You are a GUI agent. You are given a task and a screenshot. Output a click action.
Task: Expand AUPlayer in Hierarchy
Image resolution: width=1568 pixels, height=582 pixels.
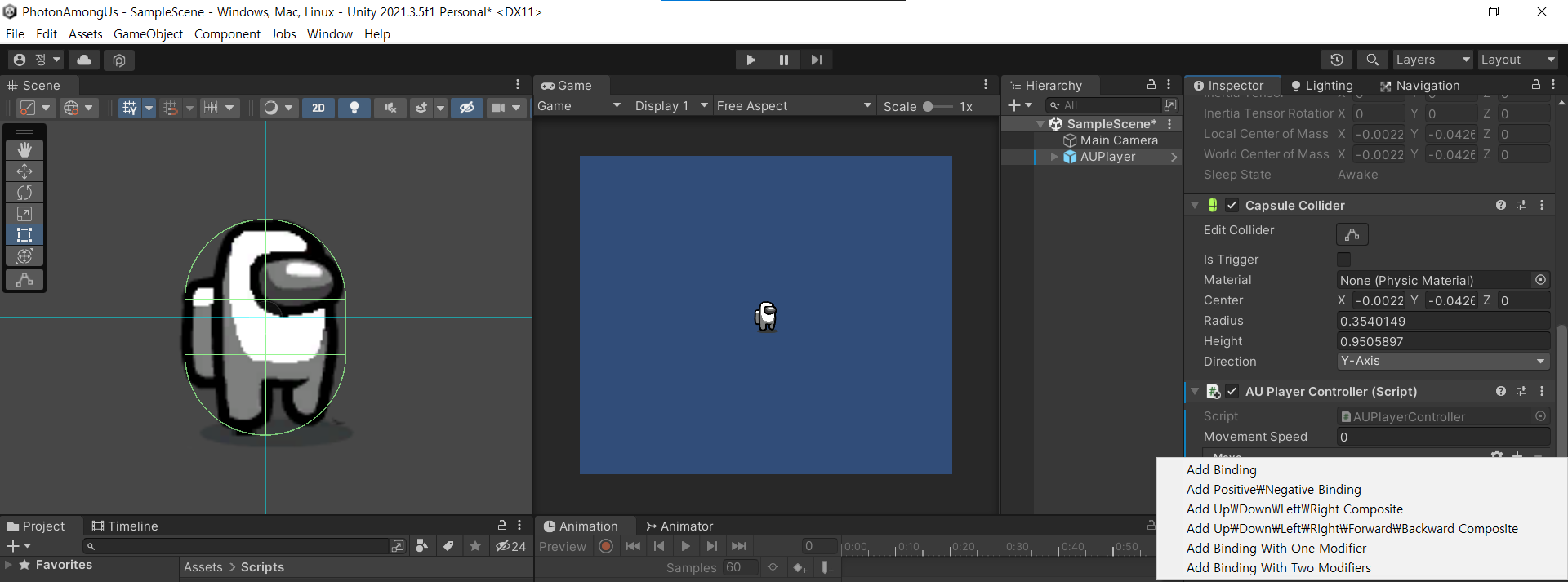click(1053, 157)
